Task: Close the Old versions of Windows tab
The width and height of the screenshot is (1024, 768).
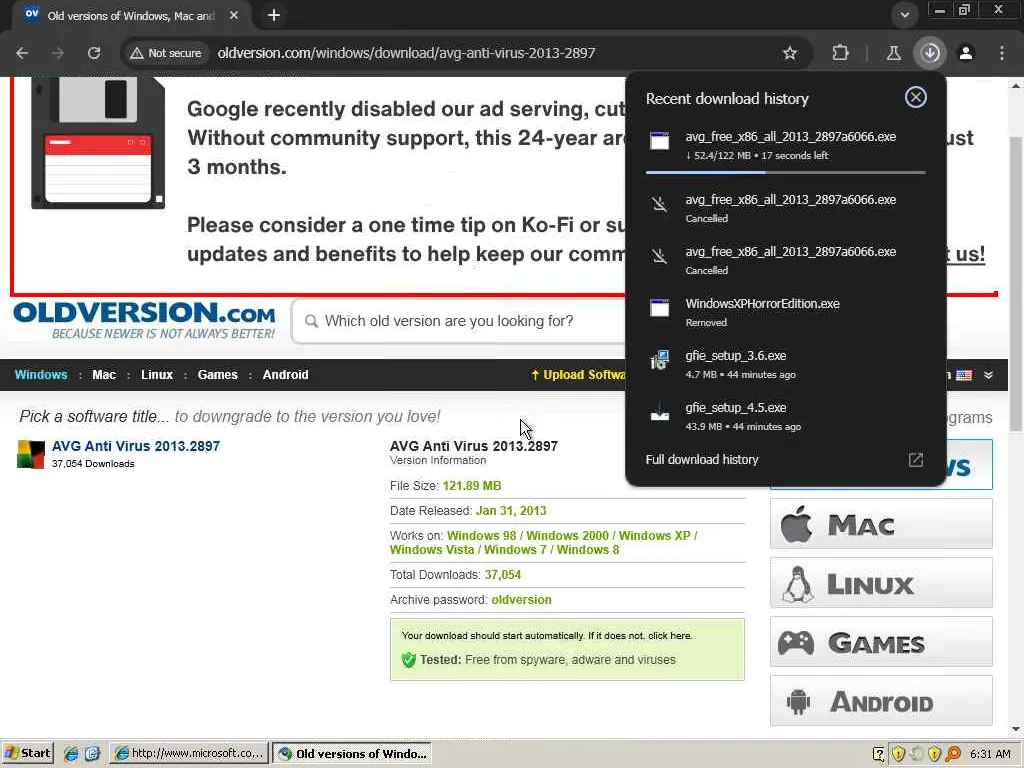Action: pos(234,15)
